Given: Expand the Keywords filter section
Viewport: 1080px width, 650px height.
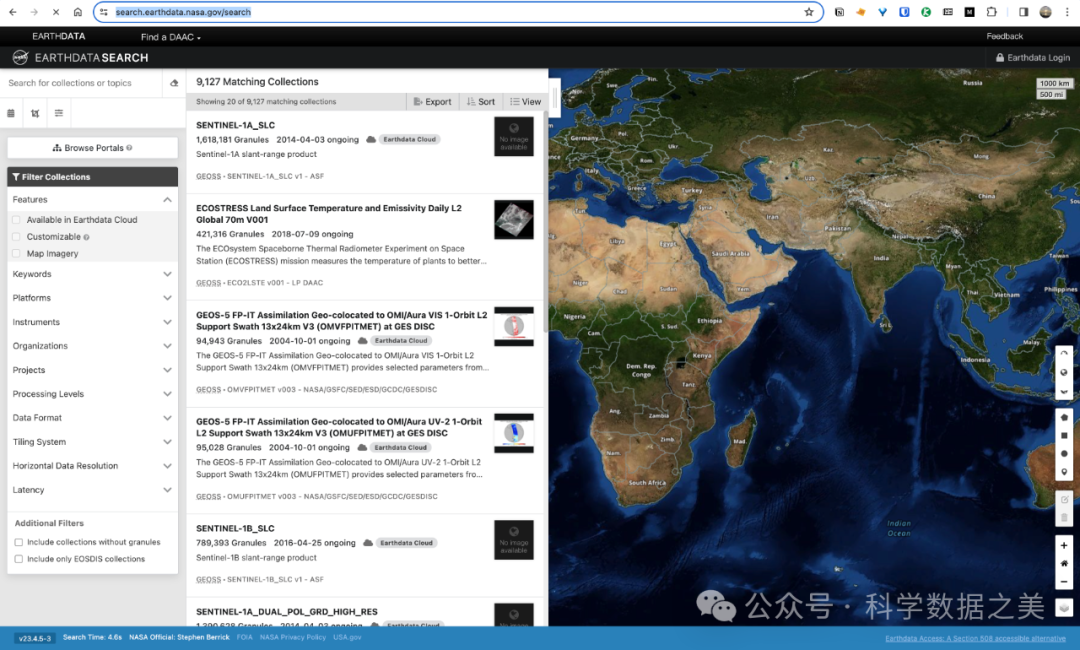Looking at the screenshot, I should pos(92,274).
